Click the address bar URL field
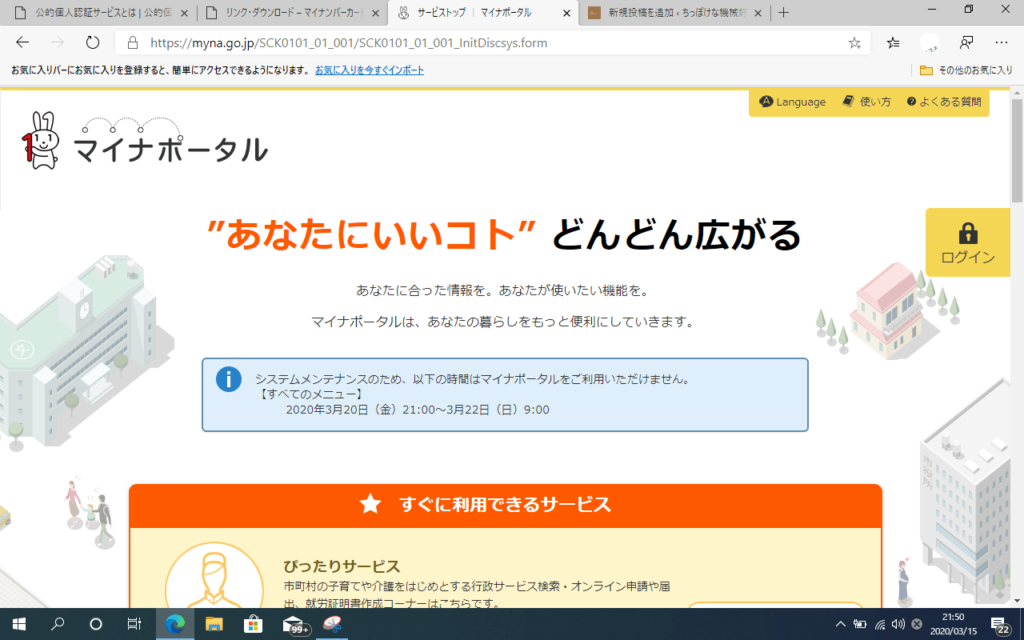Image resolution: width=1024 pixels, height=640 pixels. [493, 43]
